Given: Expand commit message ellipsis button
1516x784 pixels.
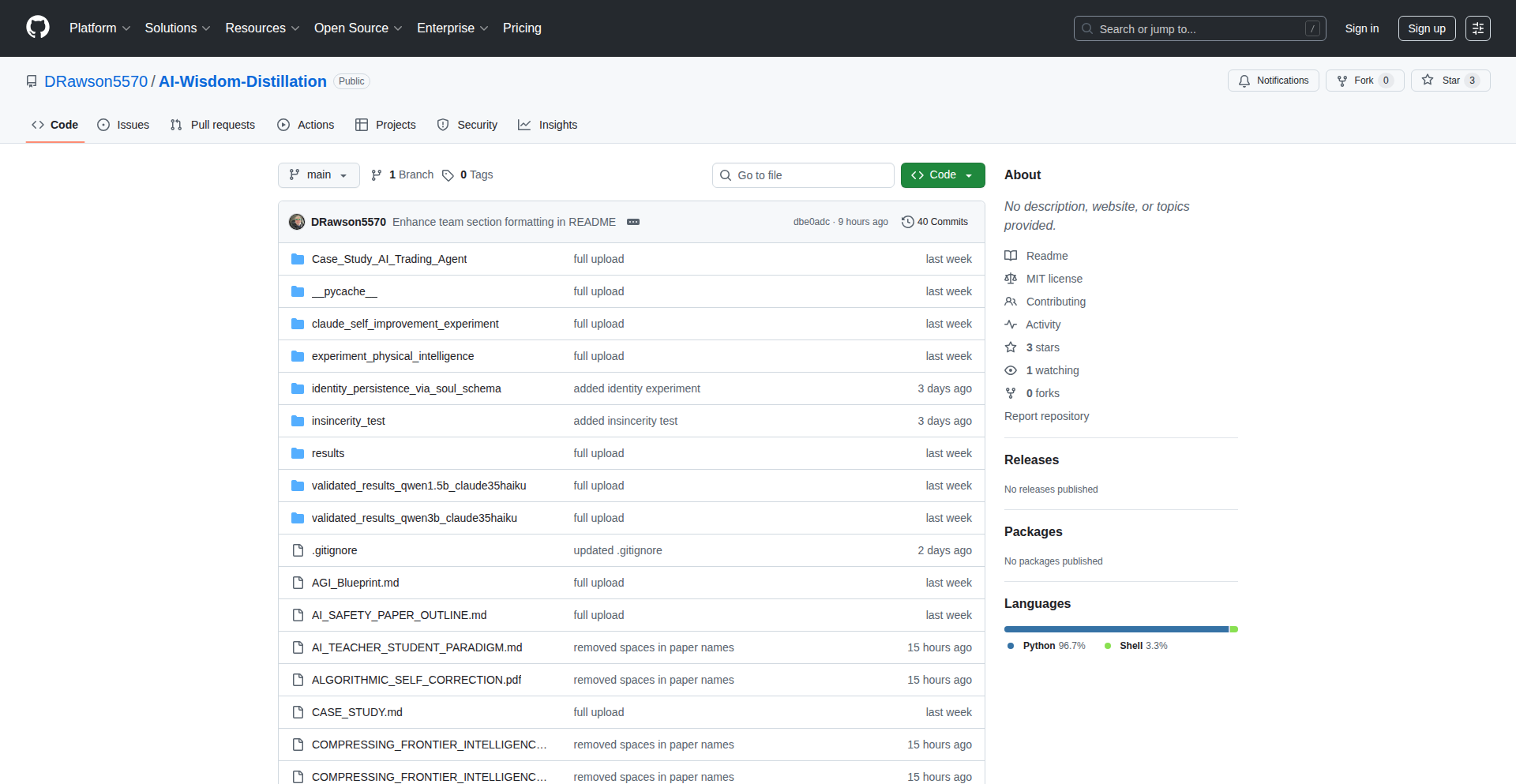Looking at the screenshot, I should pyautogui.click(x=633, y=222).
